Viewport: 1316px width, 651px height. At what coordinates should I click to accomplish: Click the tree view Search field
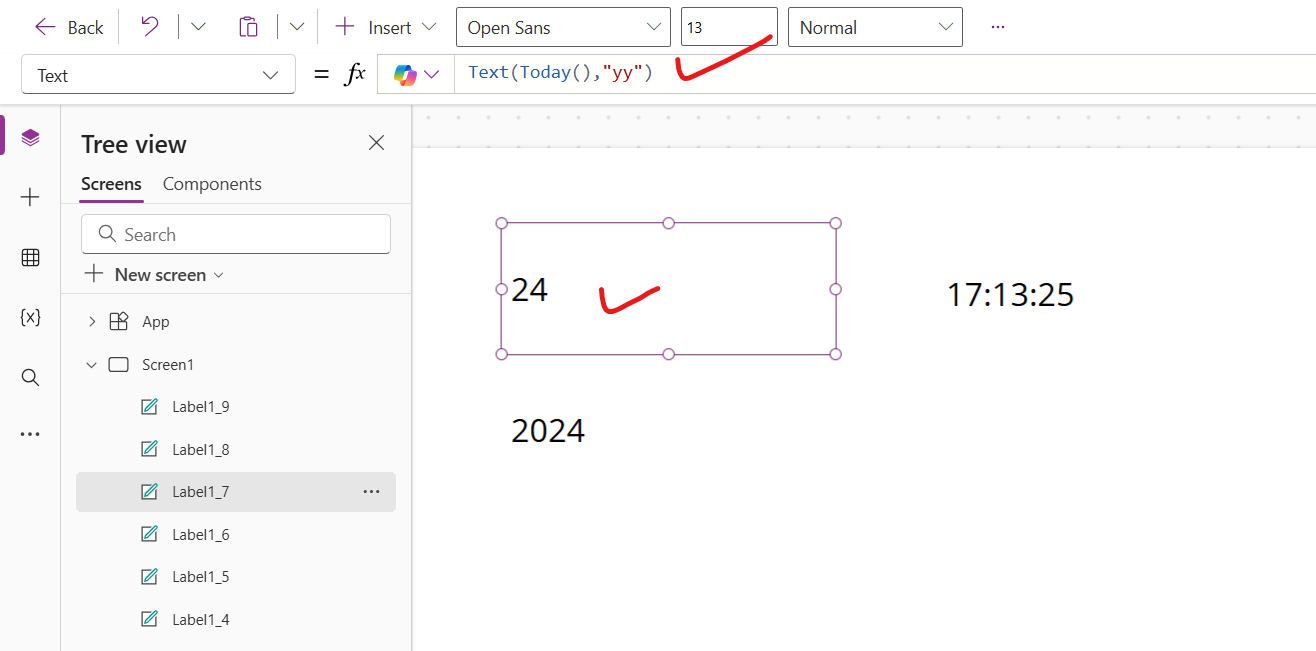tap(236, 234)
